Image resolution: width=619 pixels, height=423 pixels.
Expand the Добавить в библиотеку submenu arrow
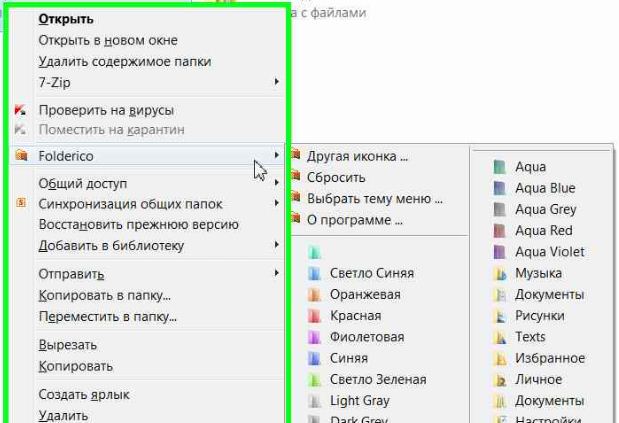pos(277,245)
